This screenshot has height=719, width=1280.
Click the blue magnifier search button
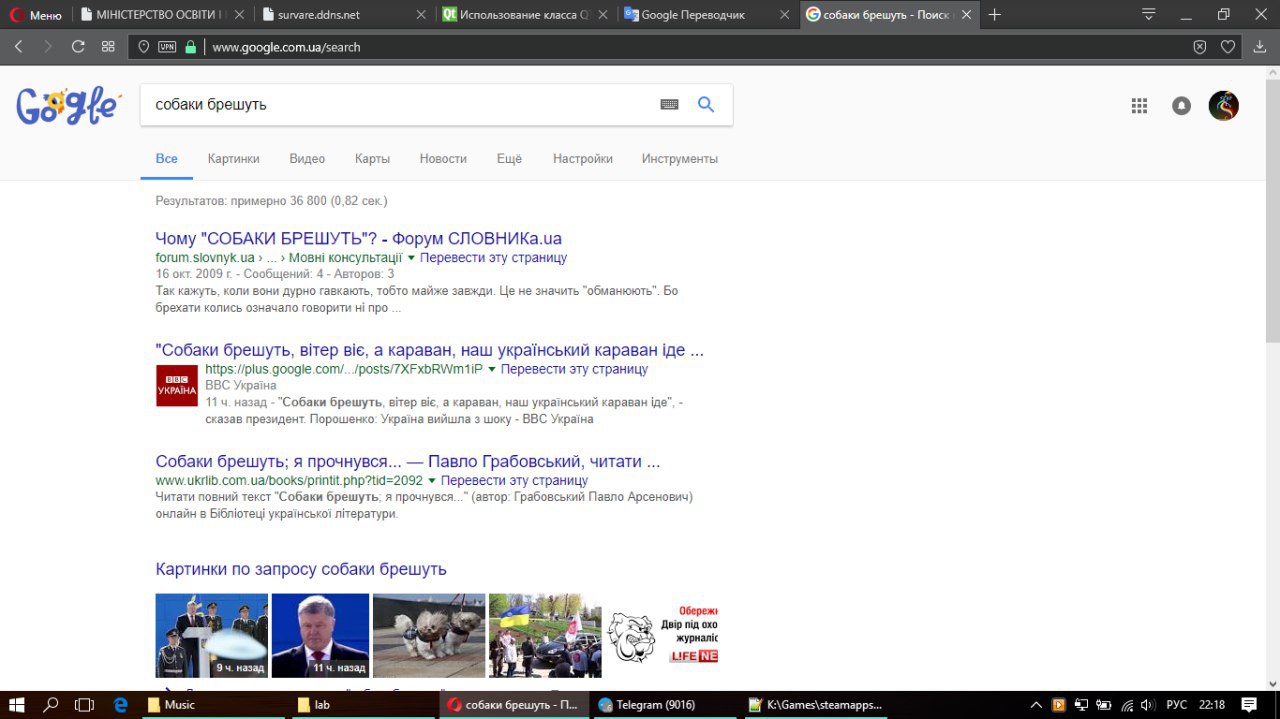tap(706, 104)
